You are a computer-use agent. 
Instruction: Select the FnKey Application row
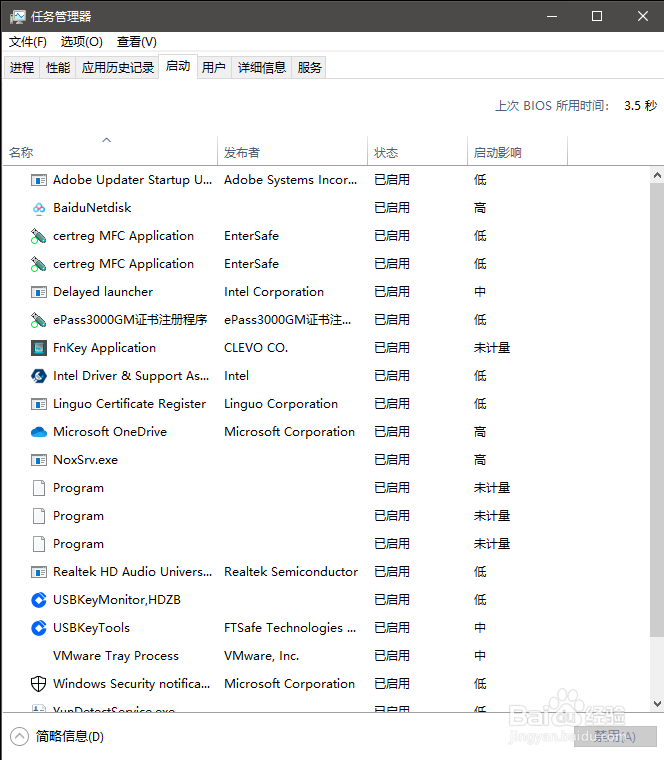click(x=326, y=348)
